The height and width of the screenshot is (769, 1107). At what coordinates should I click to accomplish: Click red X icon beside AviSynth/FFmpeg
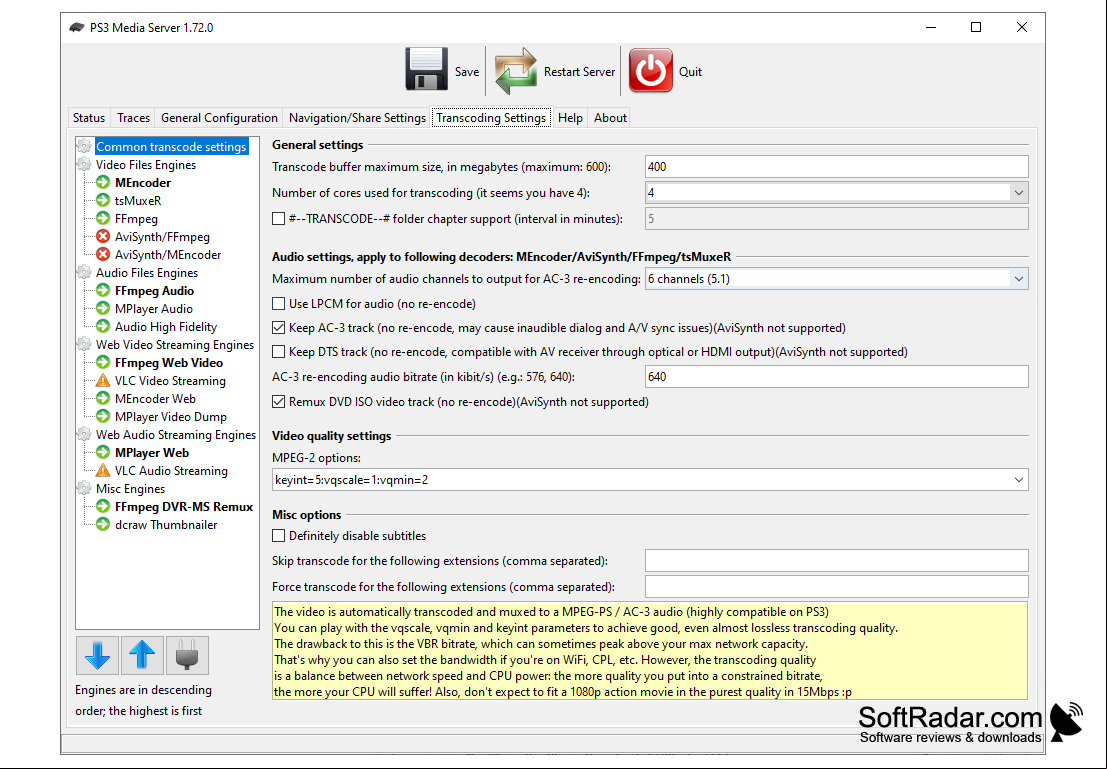(x=103, y=237)
